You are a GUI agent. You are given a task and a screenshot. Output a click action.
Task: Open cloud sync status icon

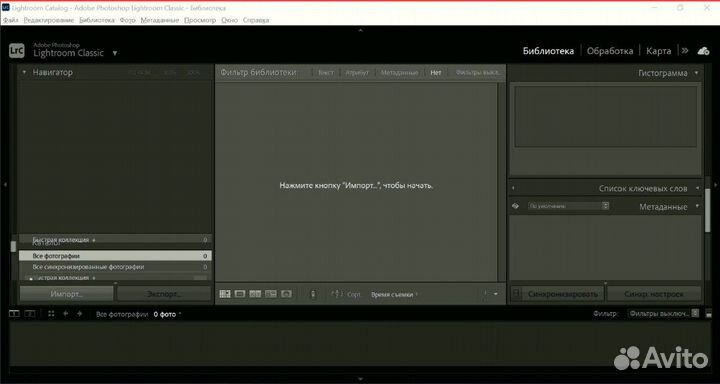[703, 51]
